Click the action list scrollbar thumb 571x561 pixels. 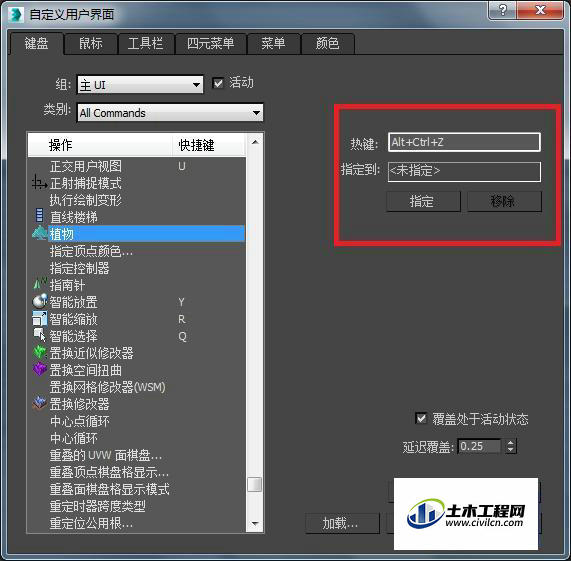click(x=255, y=485)
